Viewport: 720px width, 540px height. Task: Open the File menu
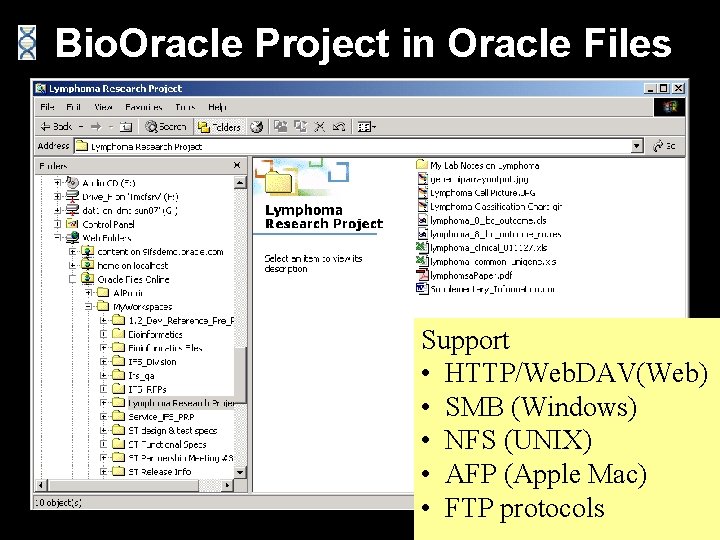47,107
